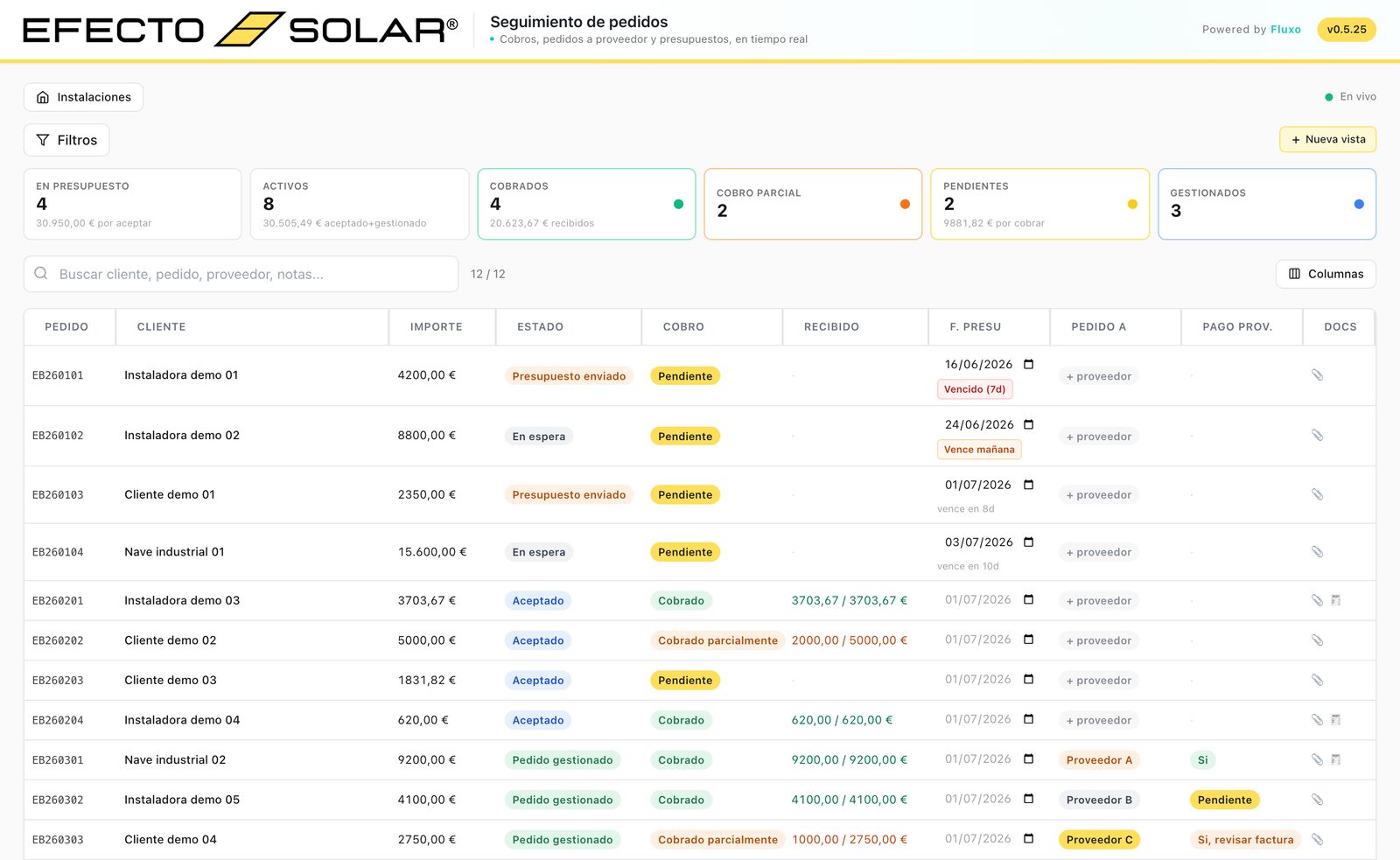
Task: Sort by the ESTADO column header
Action: coord(540,327)
